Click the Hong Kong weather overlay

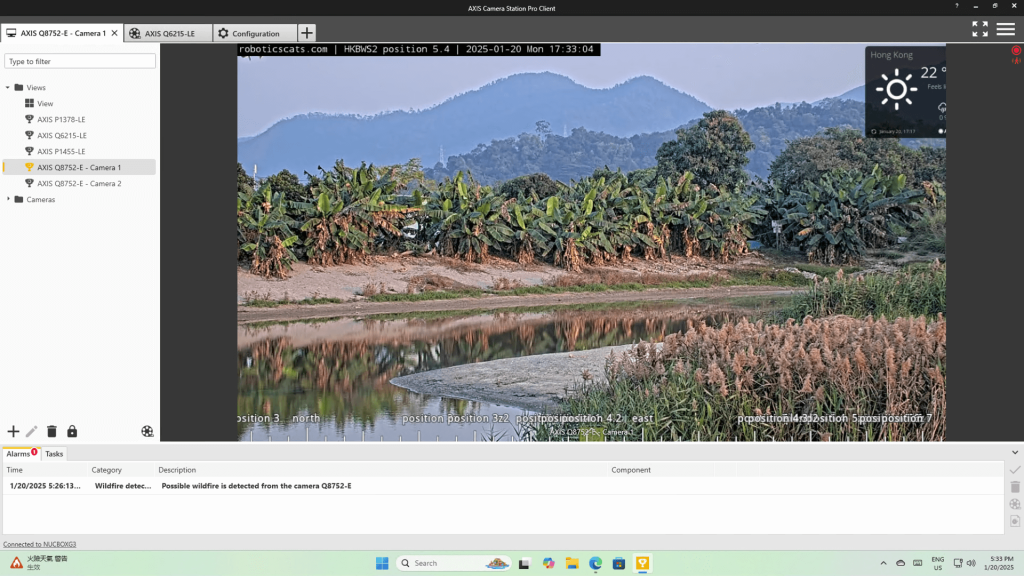click(905, 91)
